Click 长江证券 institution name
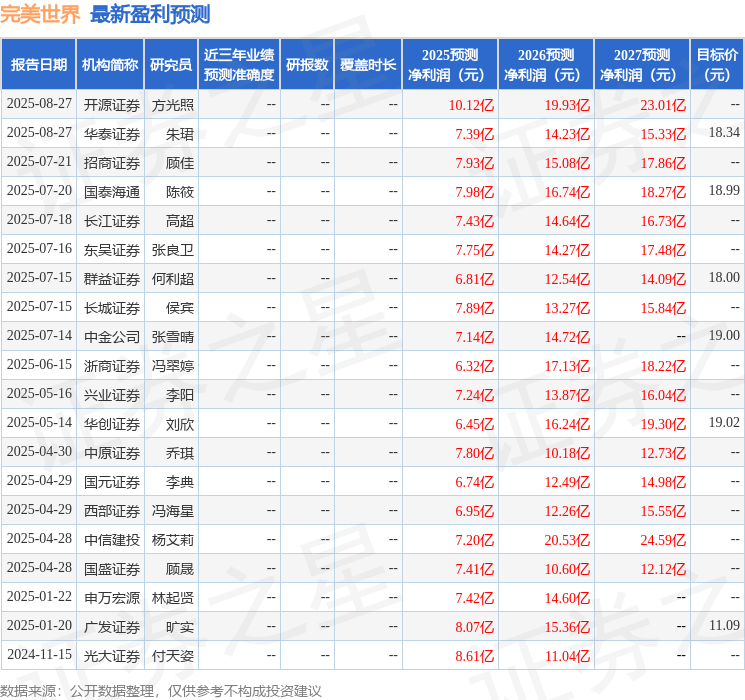Viewport: 745px width, 700px height. tap(112, 221)
